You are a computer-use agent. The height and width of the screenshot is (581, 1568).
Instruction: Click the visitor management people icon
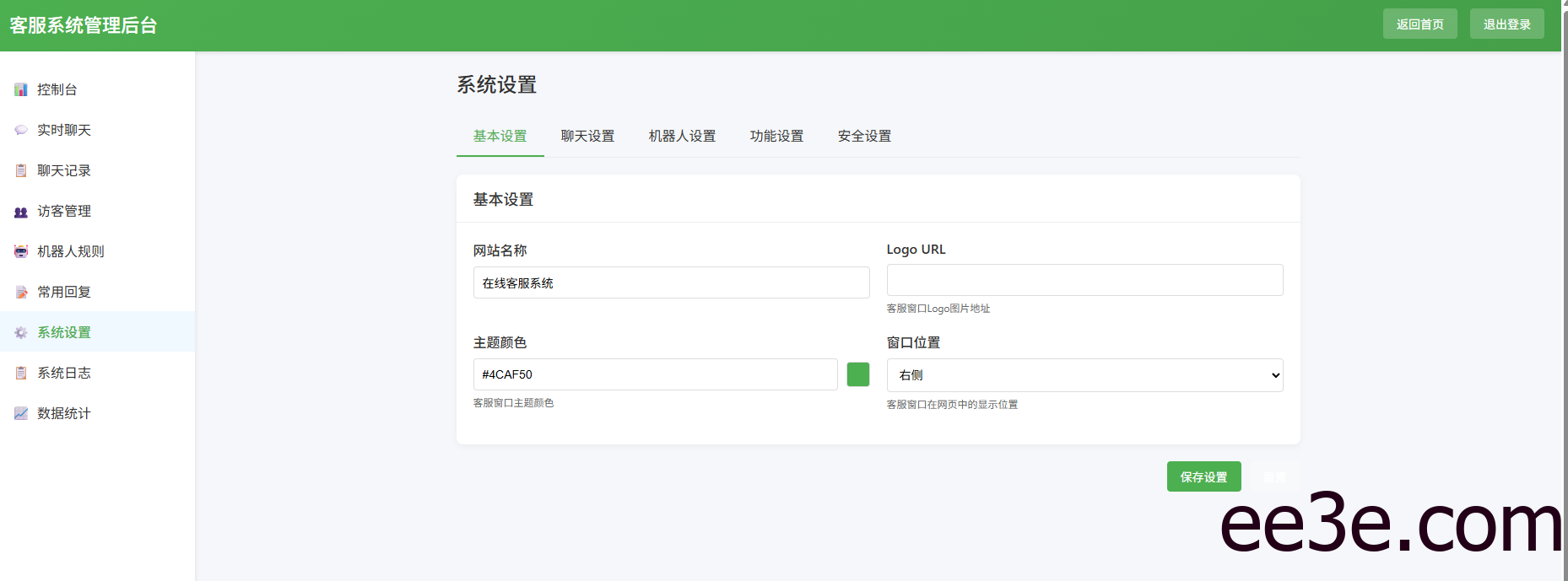click(21, 212)
